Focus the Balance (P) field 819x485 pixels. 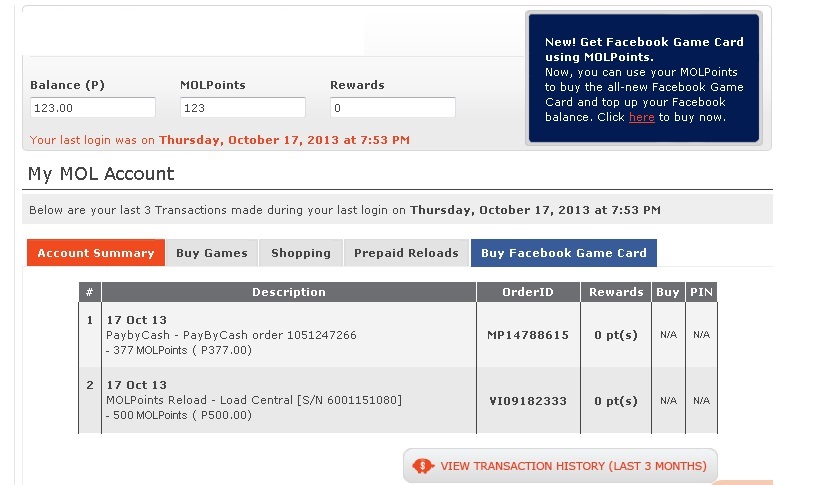coord(92,108)
